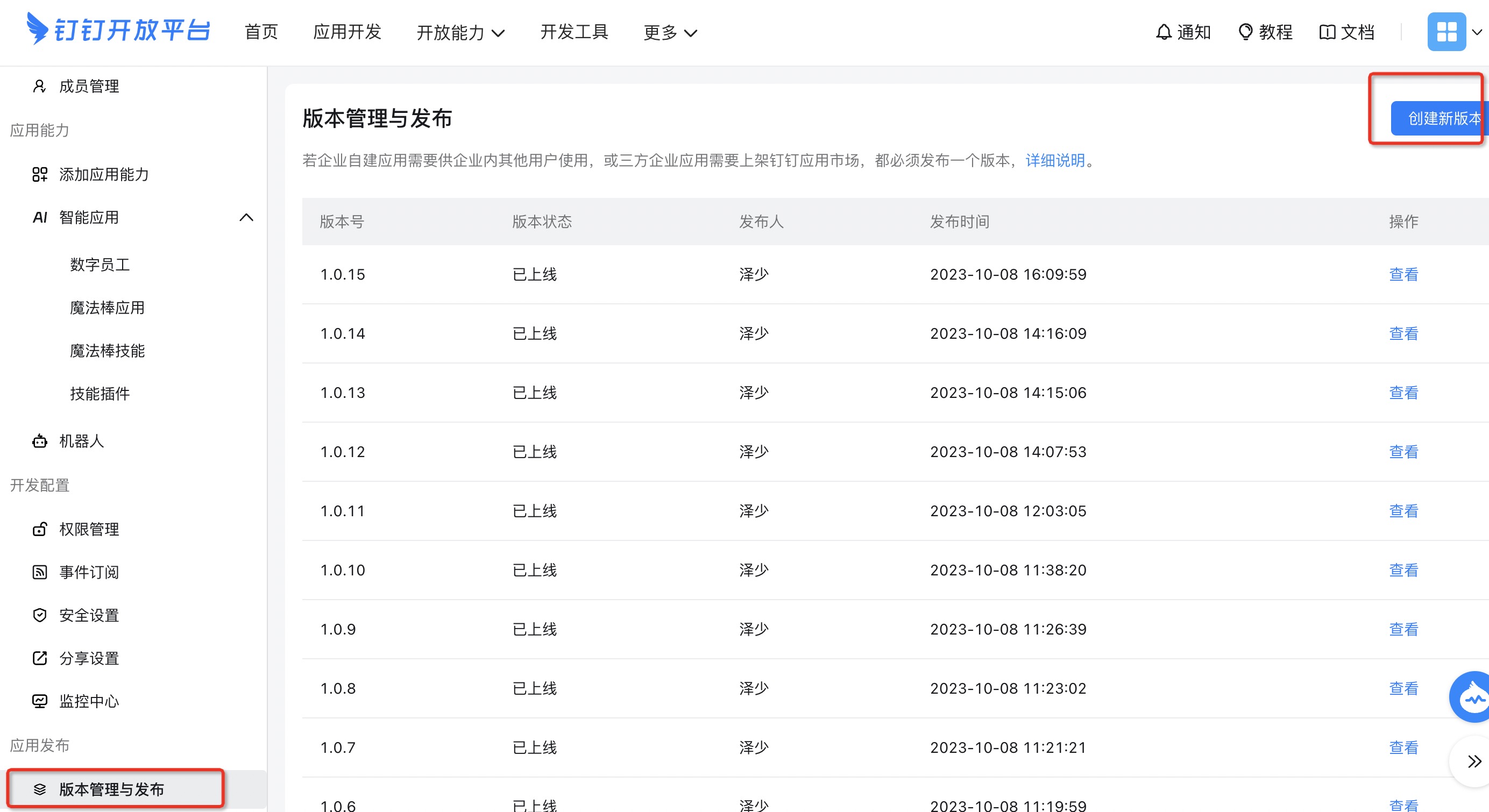
Task: Click 已上线 status of version 1.0.9
Action: coord(535,629)
